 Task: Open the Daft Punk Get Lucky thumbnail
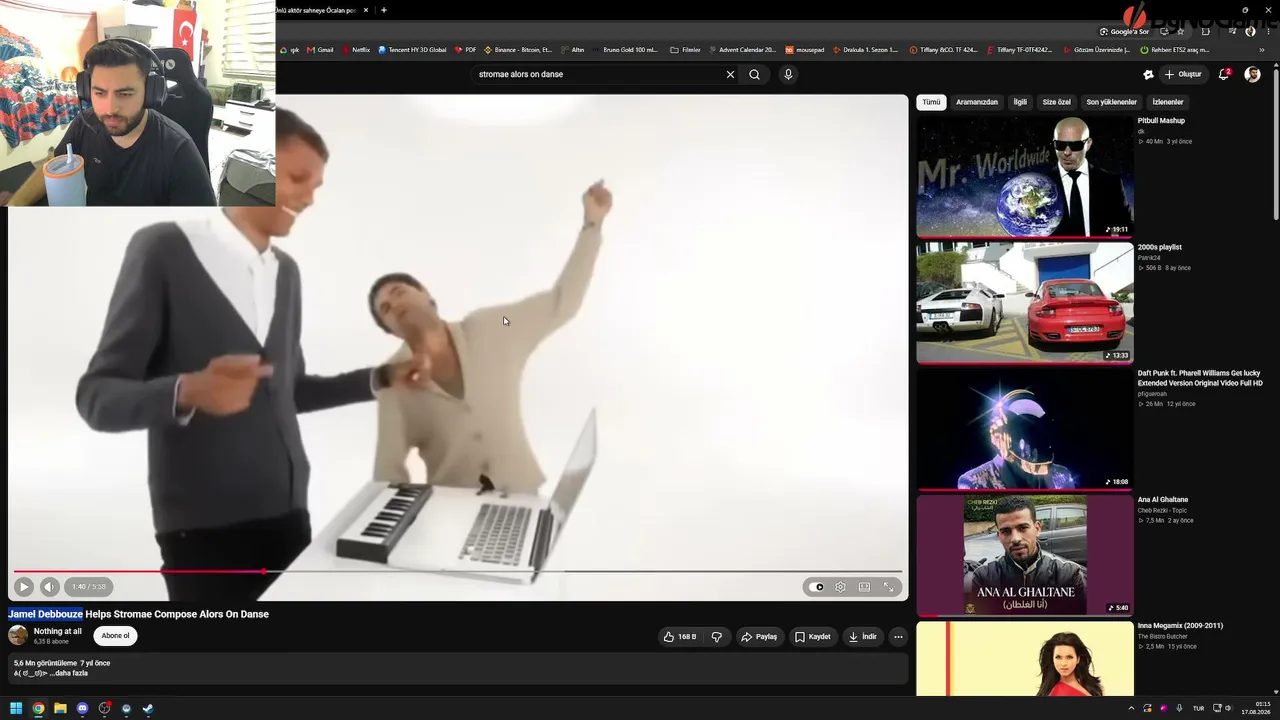coord(1025,428)
